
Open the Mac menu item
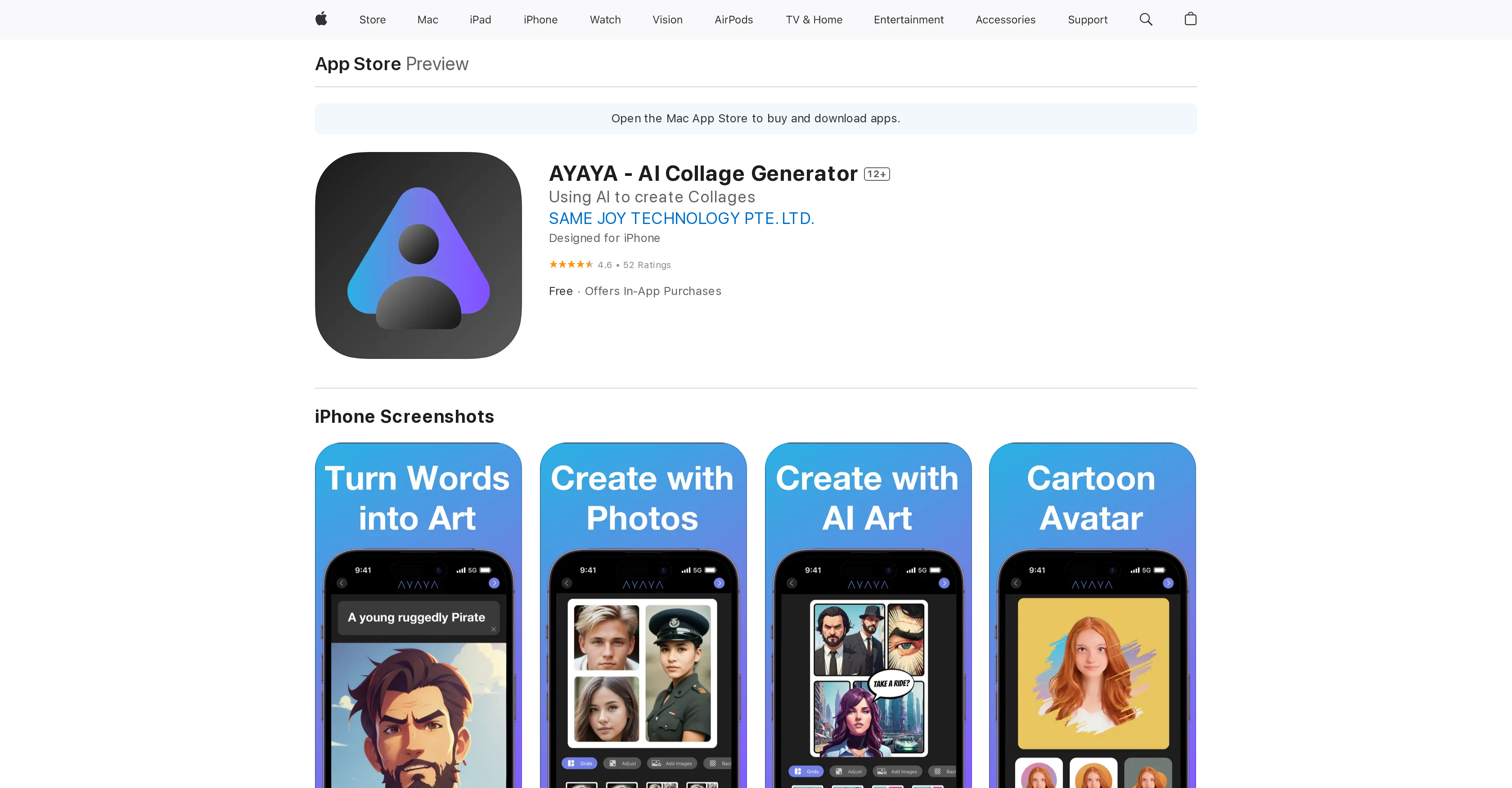(427, 19)
